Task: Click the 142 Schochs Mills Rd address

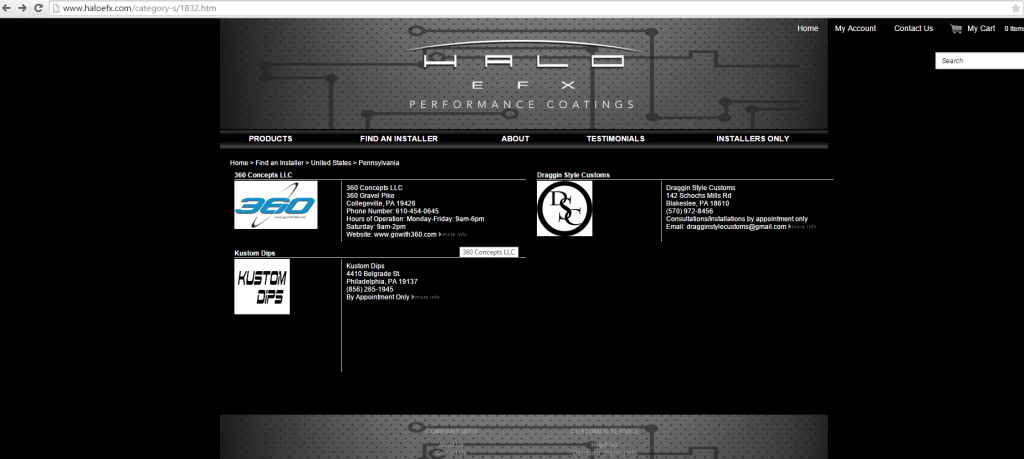Action: click(x=699, y=195)
